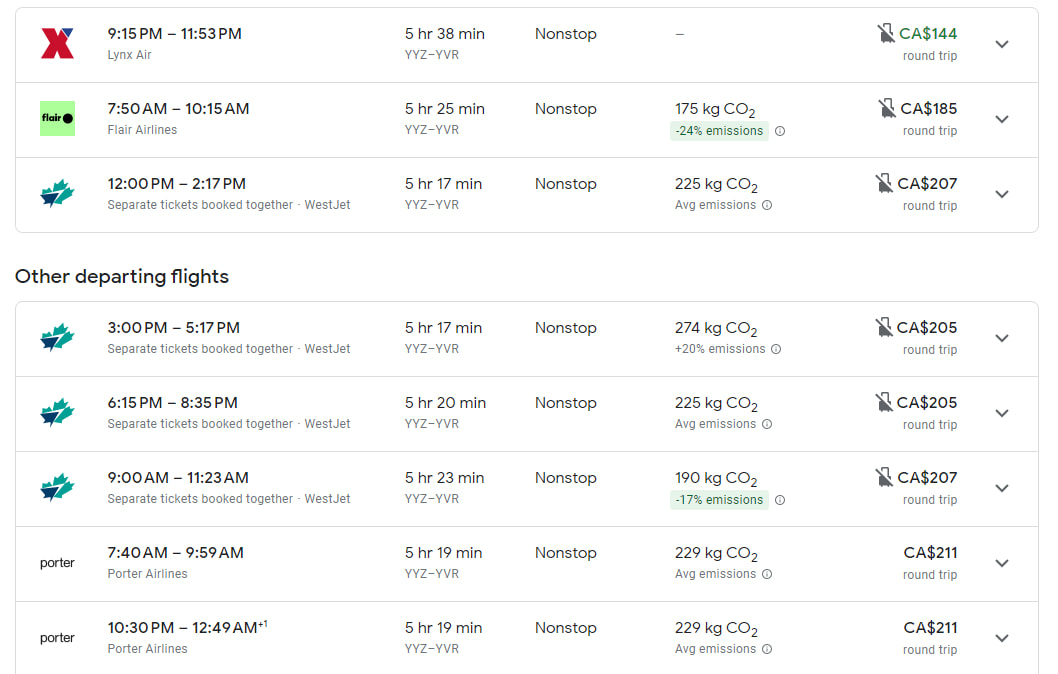Open the info icon beside -17% emissions
The width and height of the screenshot is (1058, 674).
[779, 500]
